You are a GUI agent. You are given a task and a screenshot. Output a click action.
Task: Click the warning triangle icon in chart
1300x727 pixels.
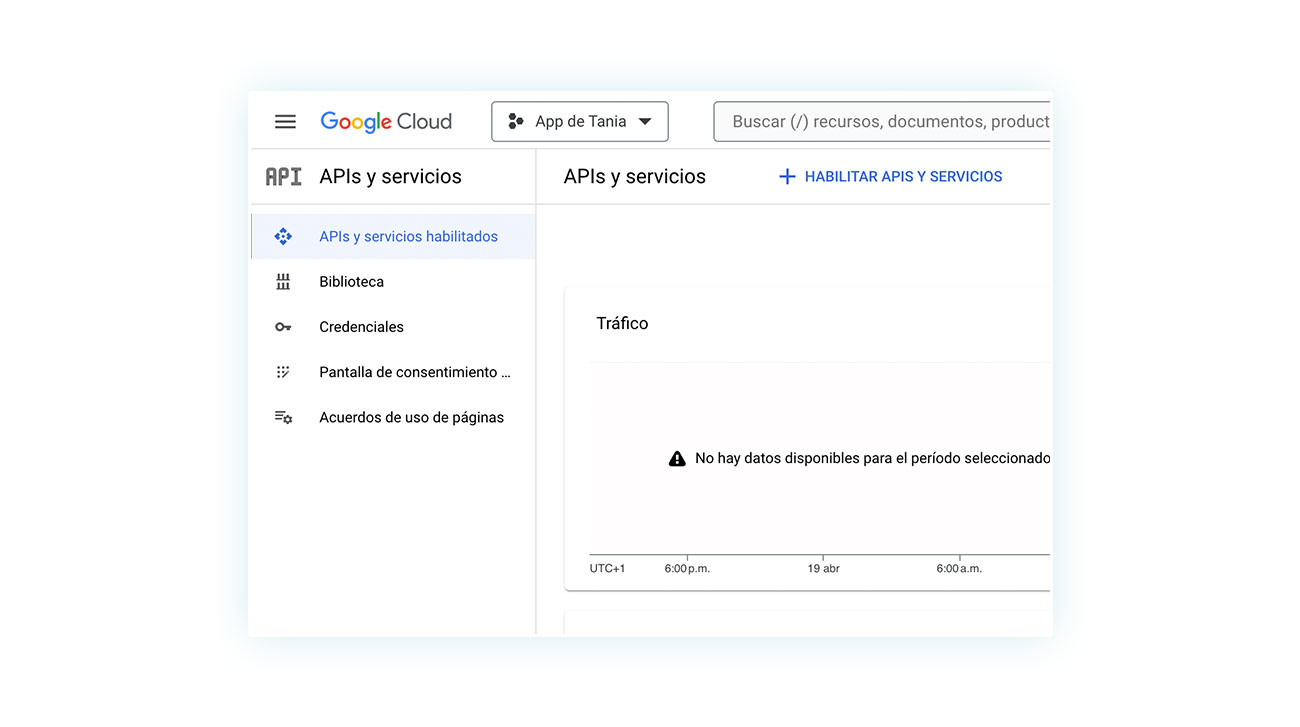(x=677, y=459)
